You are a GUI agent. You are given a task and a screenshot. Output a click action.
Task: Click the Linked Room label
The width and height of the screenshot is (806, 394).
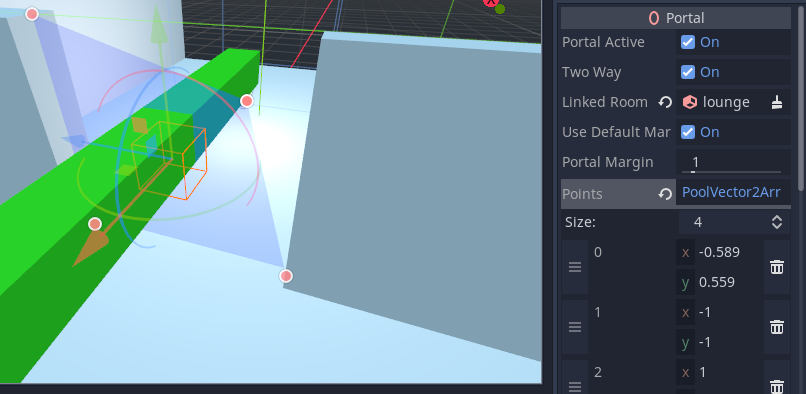pos(605,102)
